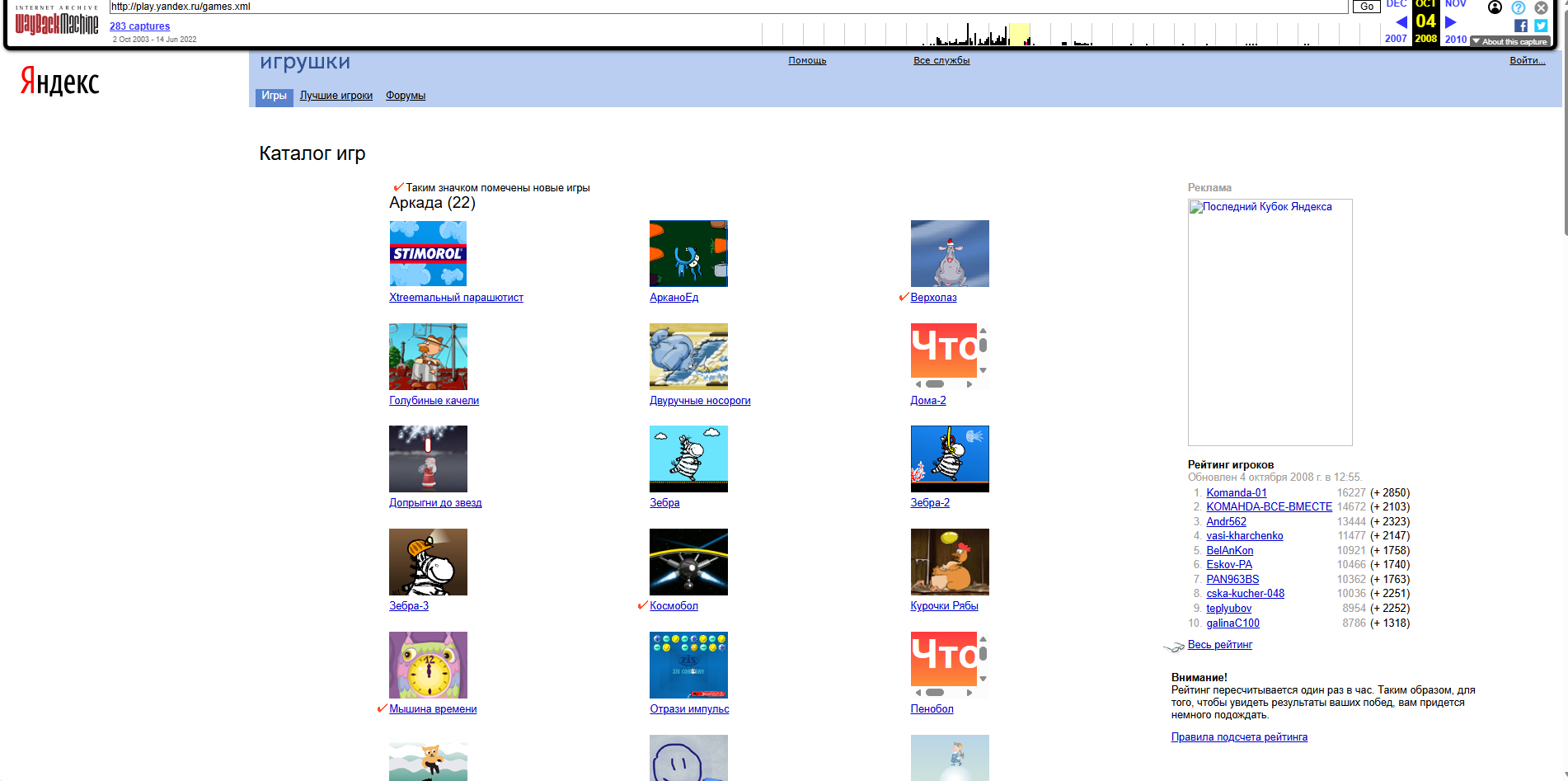This screenshot has height=781, width=1568.
Task: Click the Войти login link
Action: [x=1528, y=60]
